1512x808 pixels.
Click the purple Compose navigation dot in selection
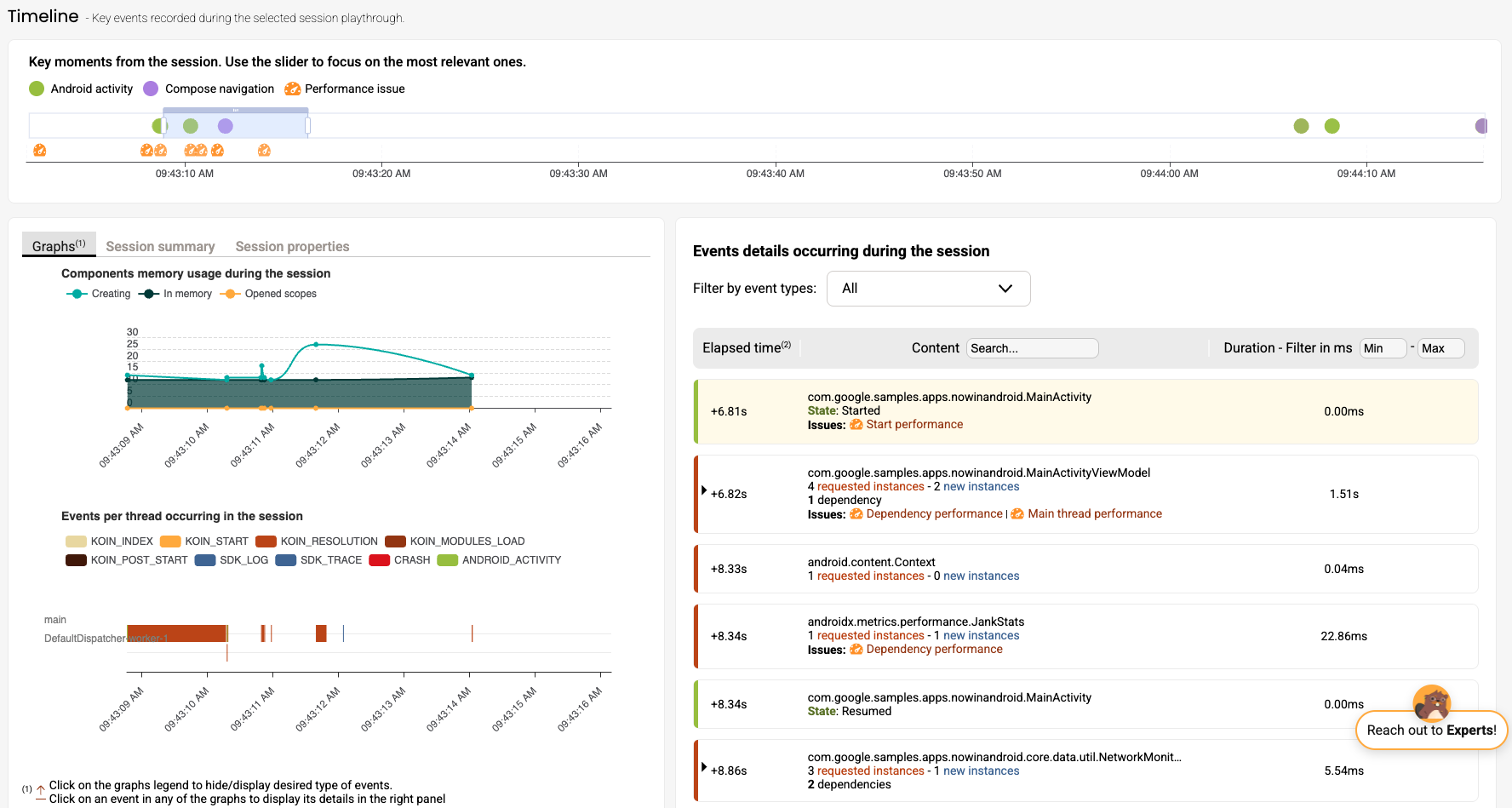tap(225, 126)
